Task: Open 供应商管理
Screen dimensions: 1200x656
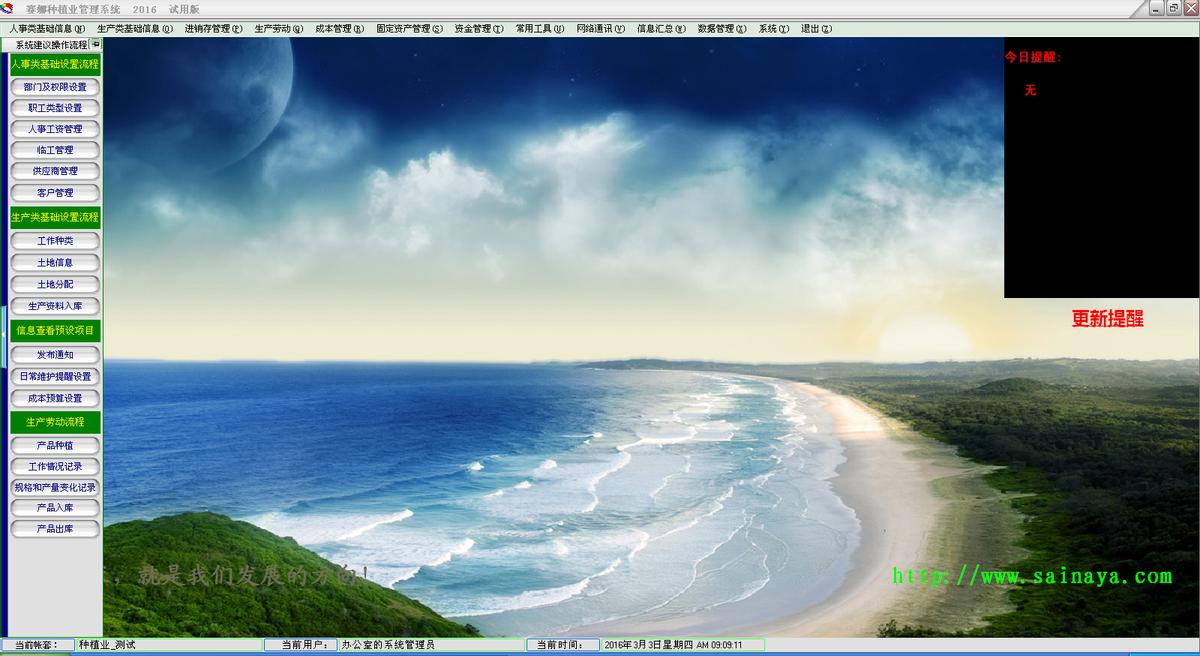Action: tap(55, 171)
